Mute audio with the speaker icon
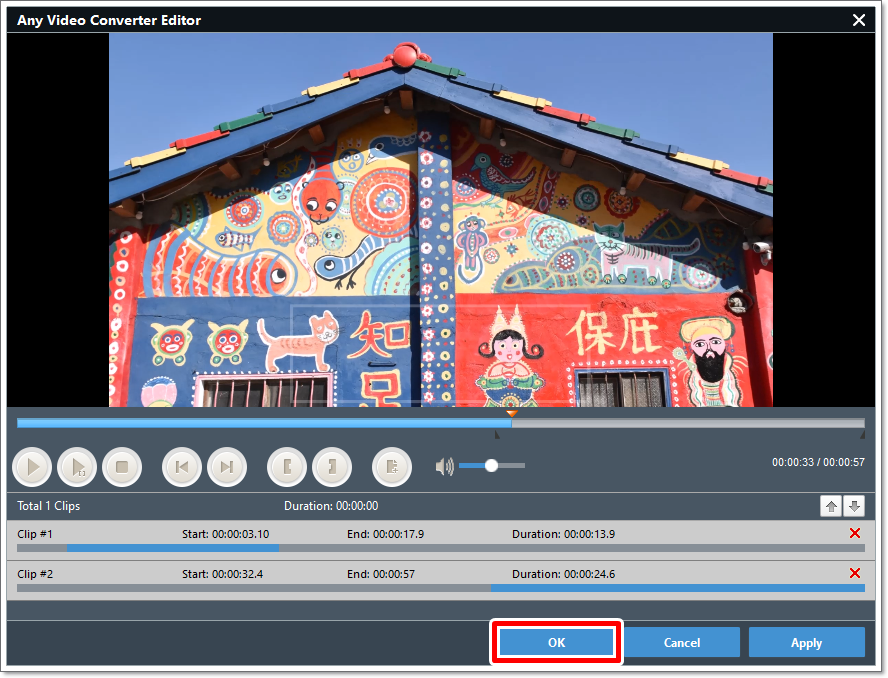The image size is (888, 678). click(445, 467)
